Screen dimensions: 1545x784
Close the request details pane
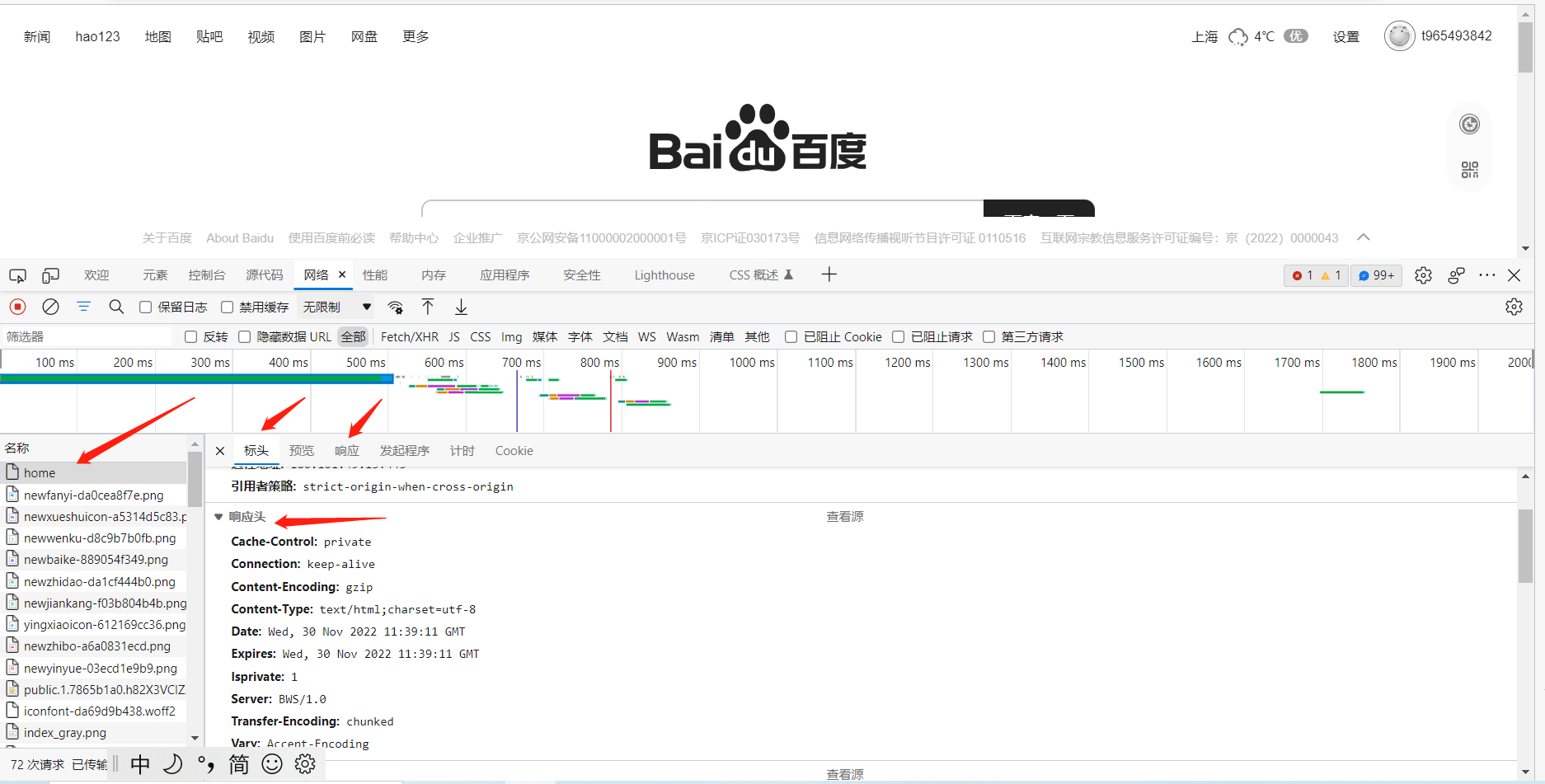(x=220, y=451)
